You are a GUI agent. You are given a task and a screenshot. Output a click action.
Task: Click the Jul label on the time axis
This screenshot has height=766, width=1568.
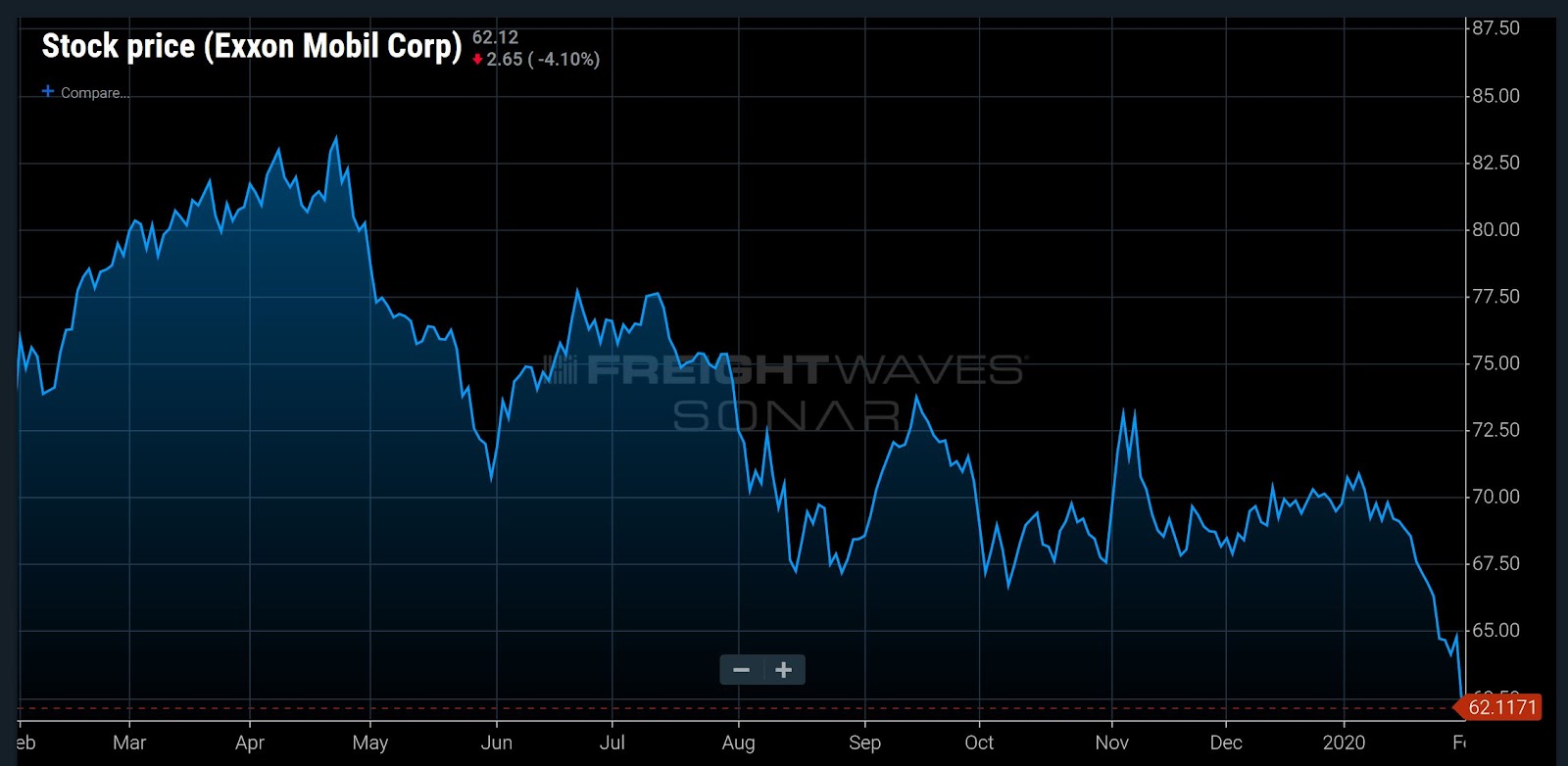612,742
